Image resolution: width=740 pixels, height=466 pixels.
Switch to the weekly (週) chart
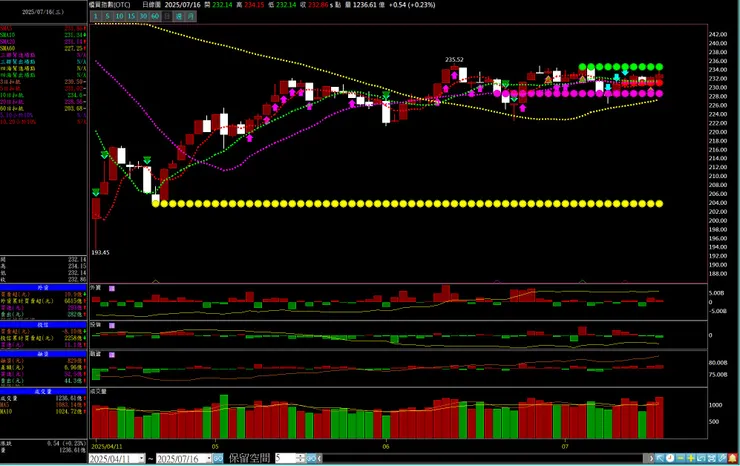179,16
